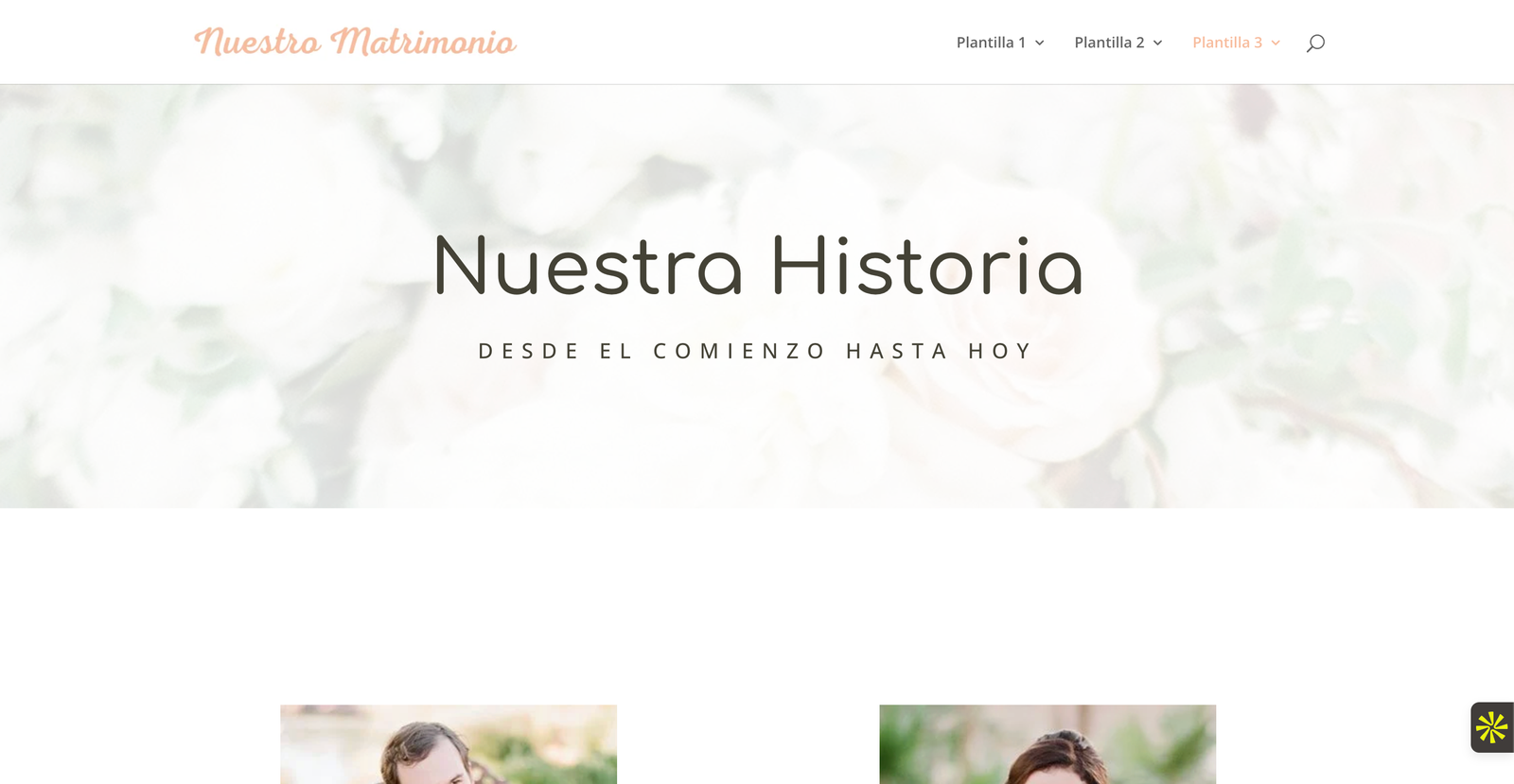Click the Nuestro Matrimonio script logo

pyautogui.click(x=355, y=42)
